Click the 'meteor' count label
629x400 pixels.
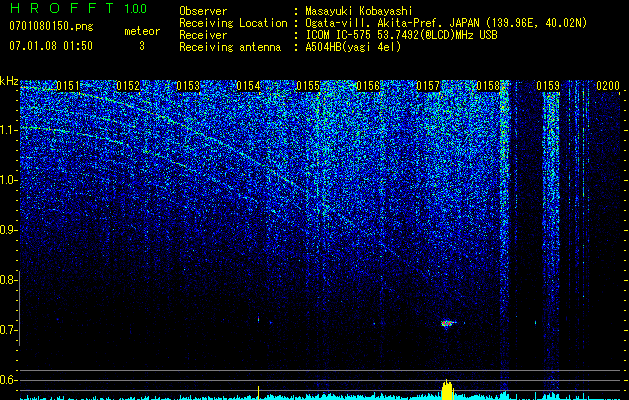pos(142,31)
